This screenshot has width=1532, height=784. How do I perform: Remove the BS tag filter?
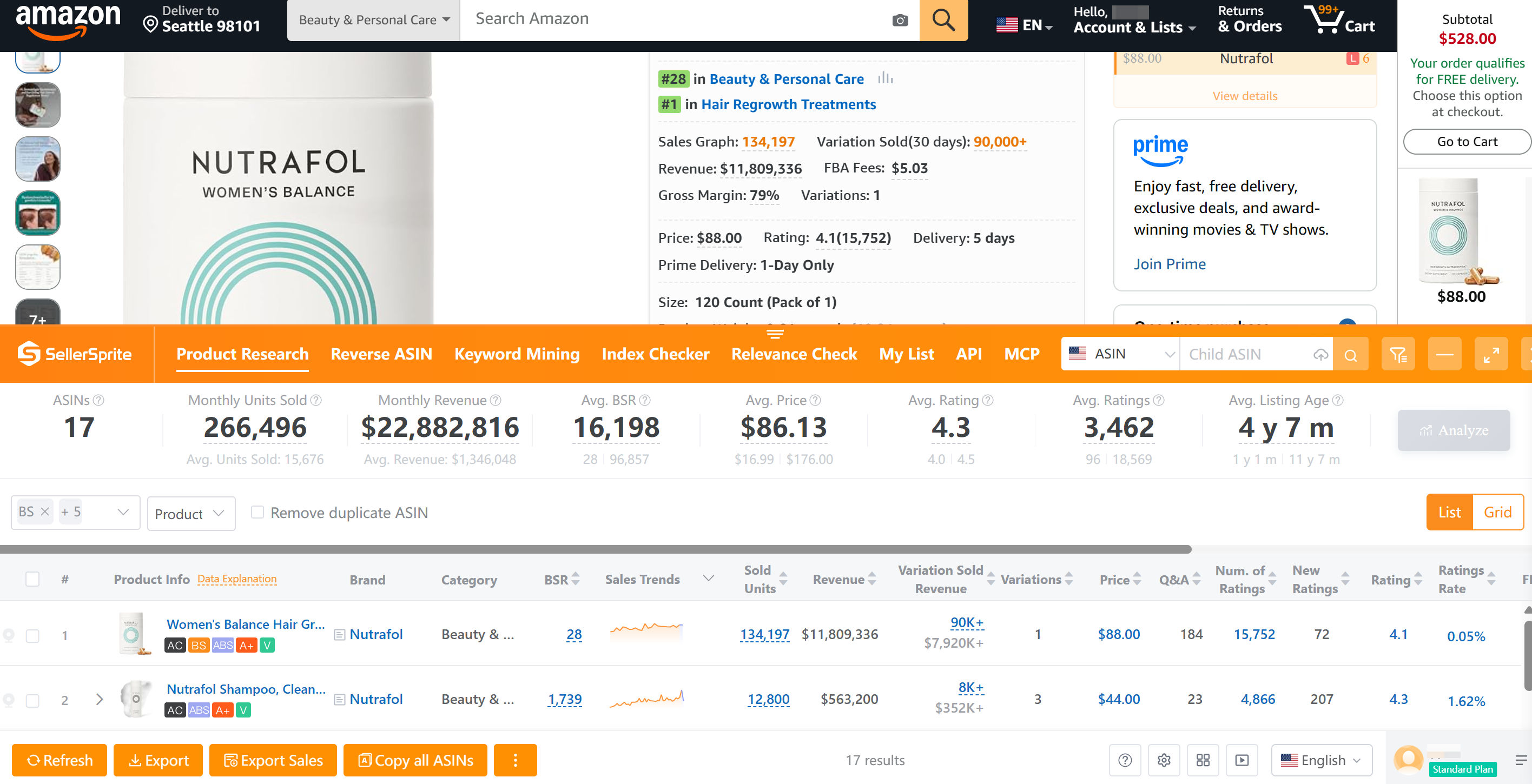coord(44,512)
